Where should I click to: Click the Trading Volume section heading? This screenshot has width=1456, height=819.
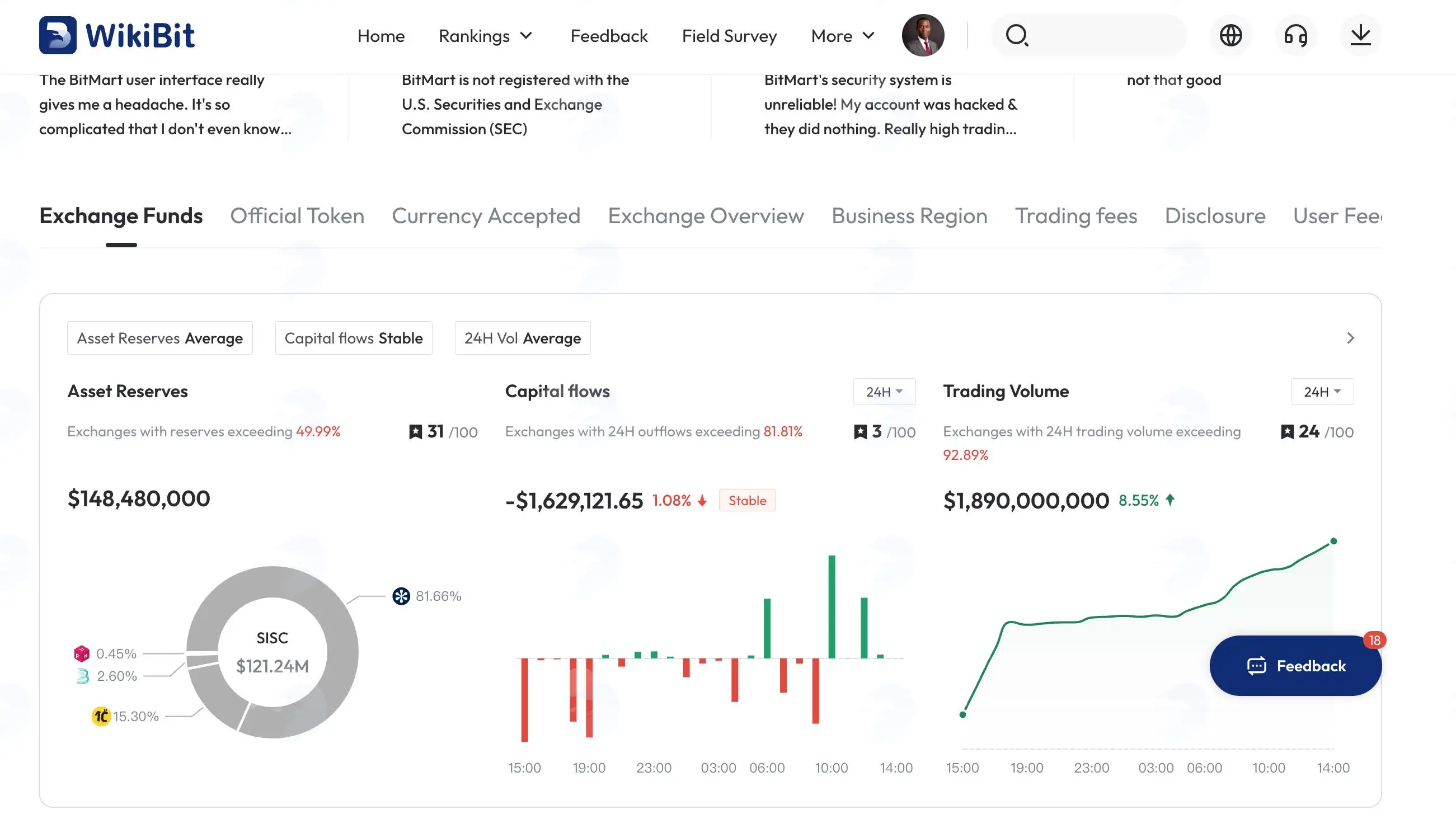pyautogui.click(x=1006, y=391)
